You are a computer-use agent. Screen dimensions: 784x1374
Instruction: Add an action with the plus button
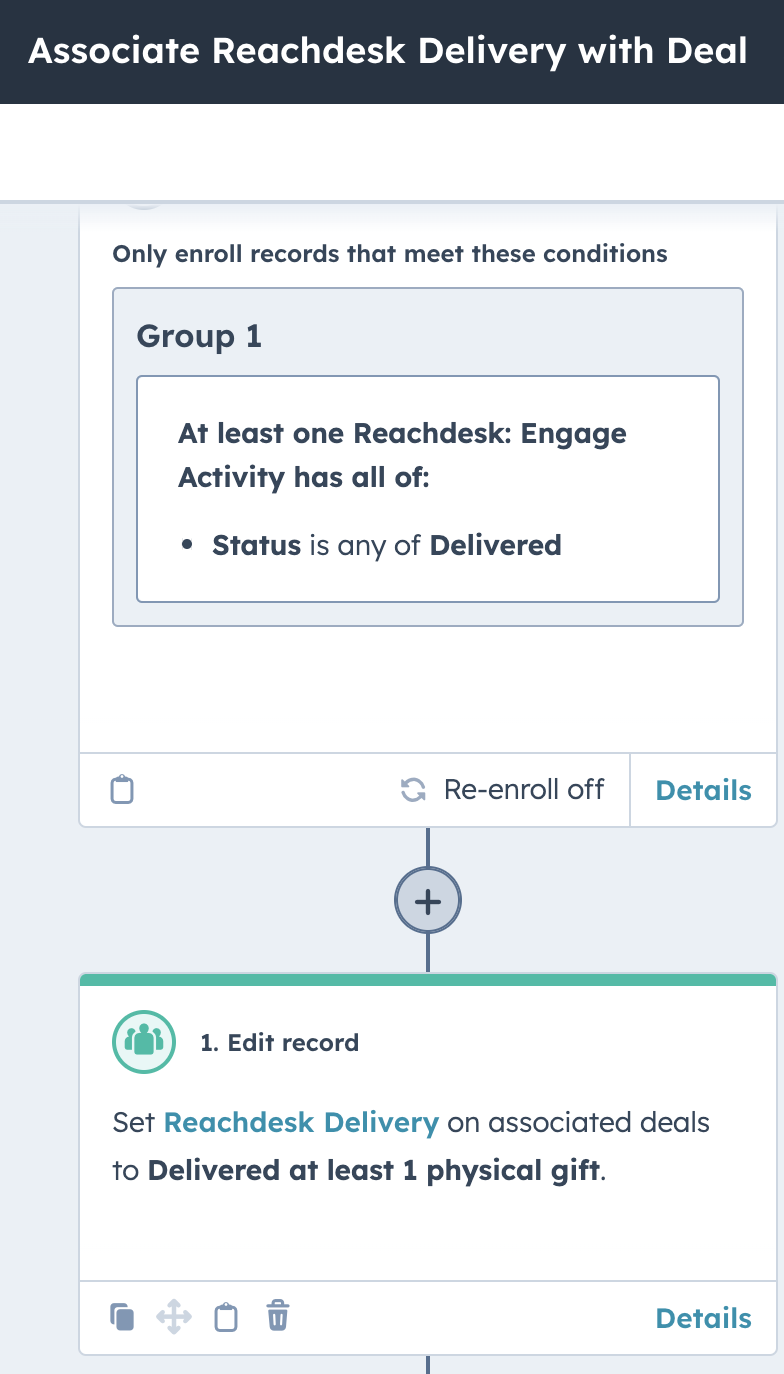428,901
